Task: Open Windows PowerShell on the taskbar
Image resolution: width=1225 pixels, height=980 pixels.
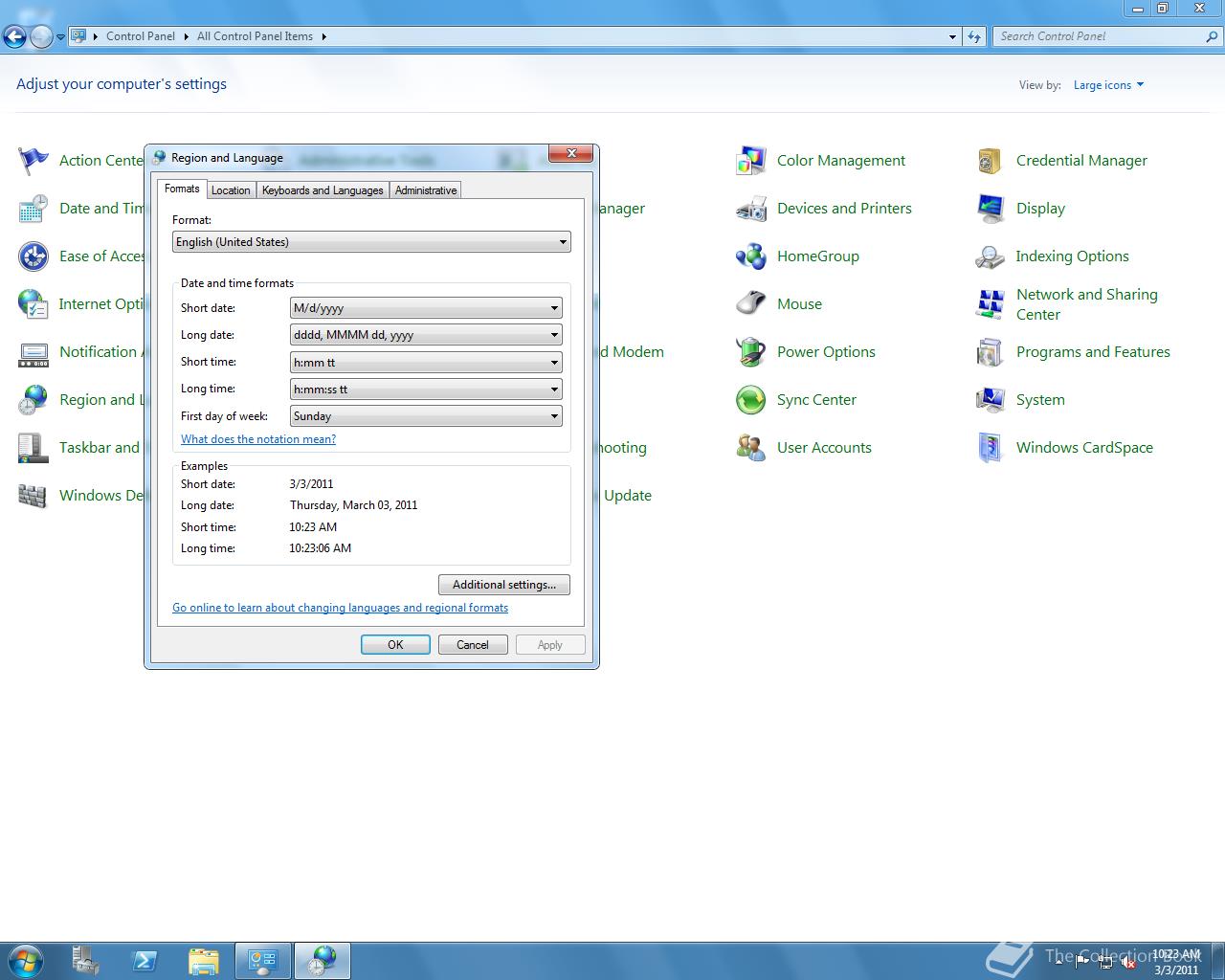Action: 145,961
